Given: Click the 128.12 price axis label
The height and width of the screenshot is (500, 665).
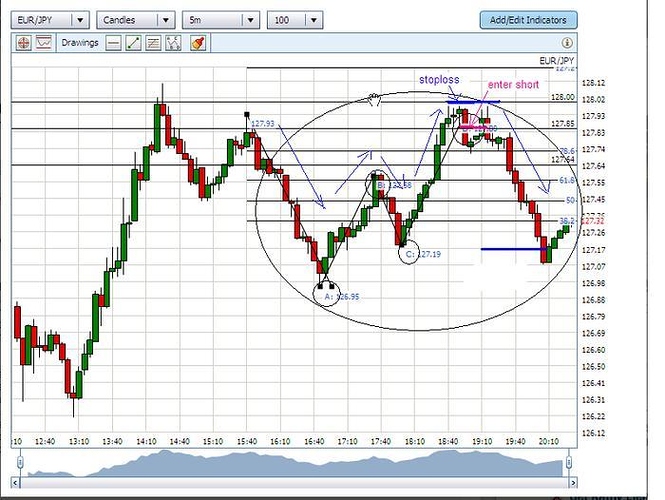Looking at the screenshot, I should 593,83.
